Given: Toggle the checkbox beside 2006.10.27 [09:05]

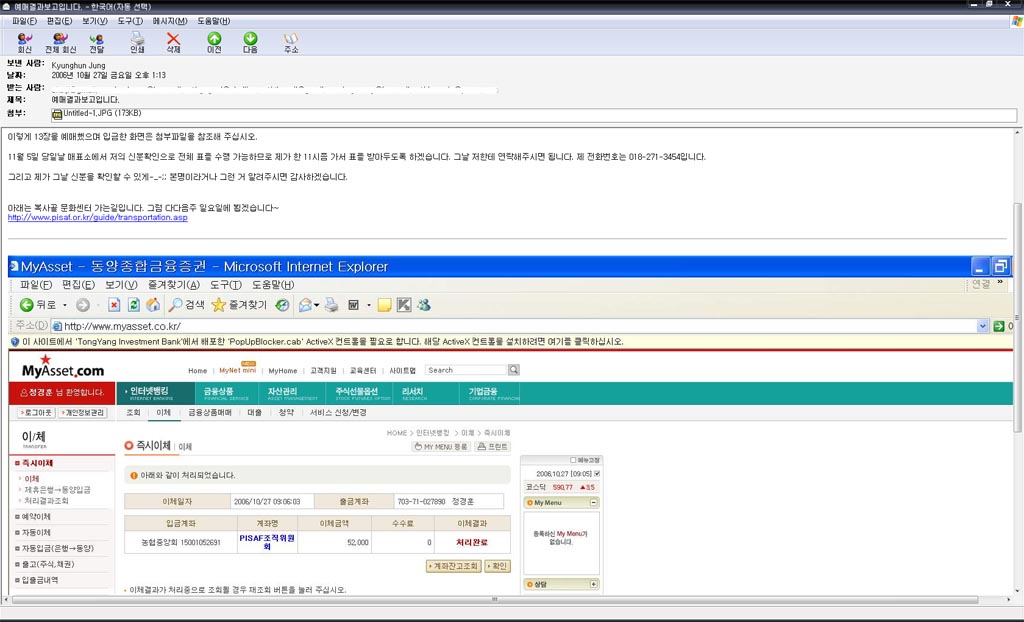Looking at the screenshot, I should [597, 474].
